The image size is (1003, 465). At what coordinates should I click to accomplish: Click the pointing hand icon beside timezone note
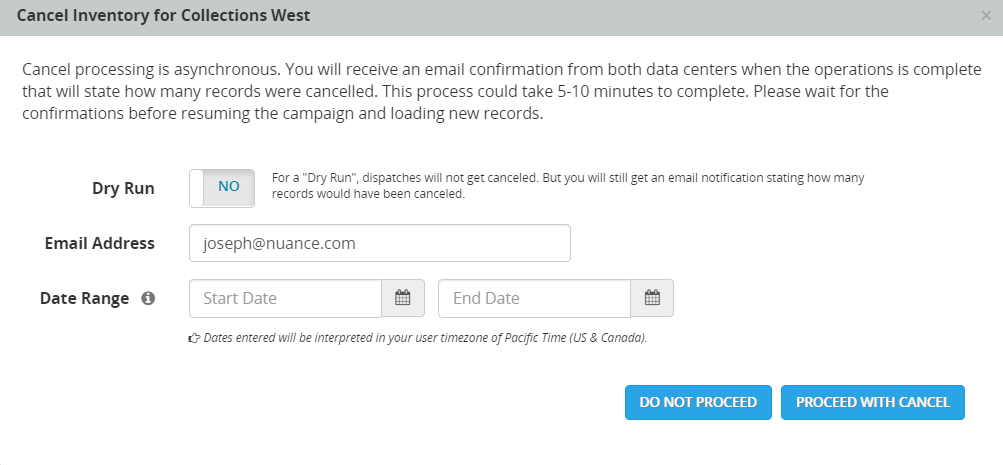point(194,338)
